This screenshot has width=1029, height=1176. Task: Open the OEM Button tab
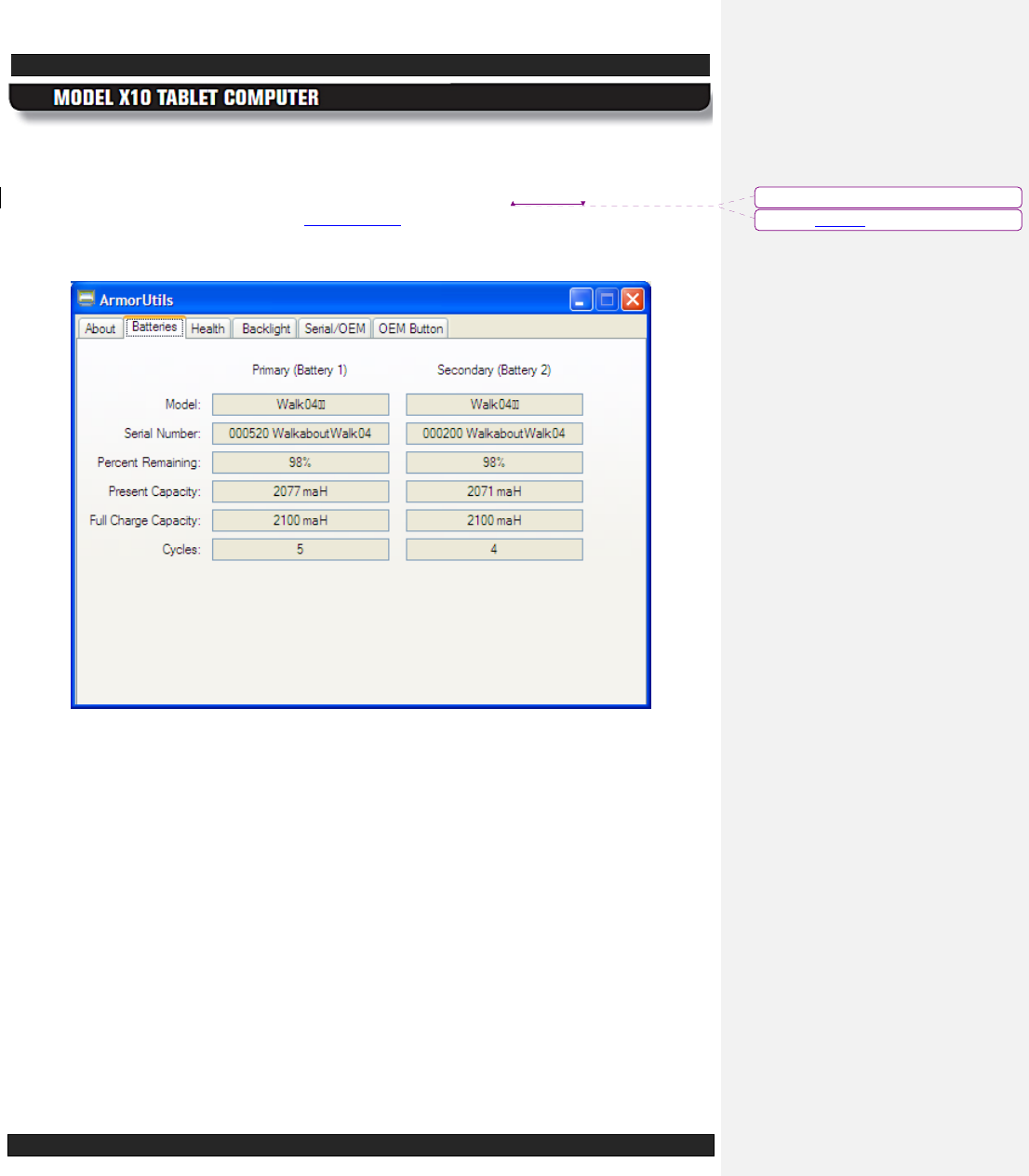coord(410,328)
